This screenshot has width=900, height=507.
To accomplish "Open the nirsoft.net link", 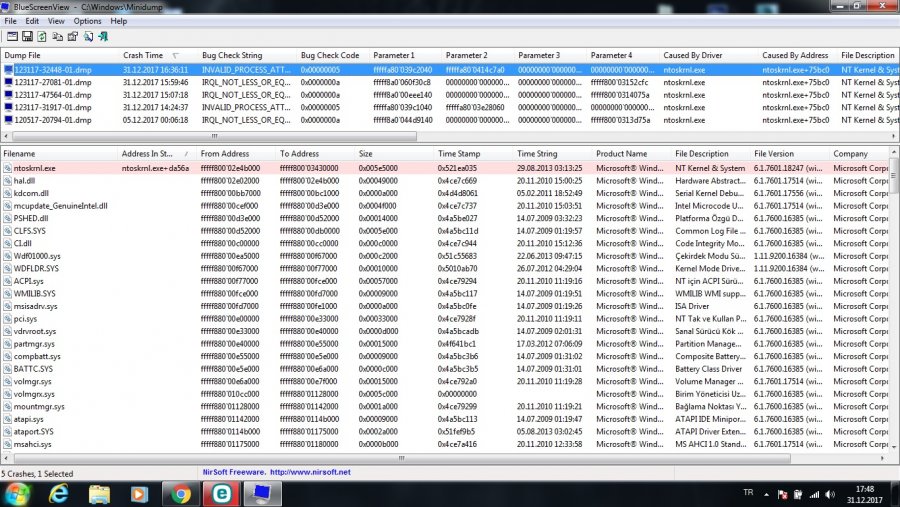I will [310, 472].
